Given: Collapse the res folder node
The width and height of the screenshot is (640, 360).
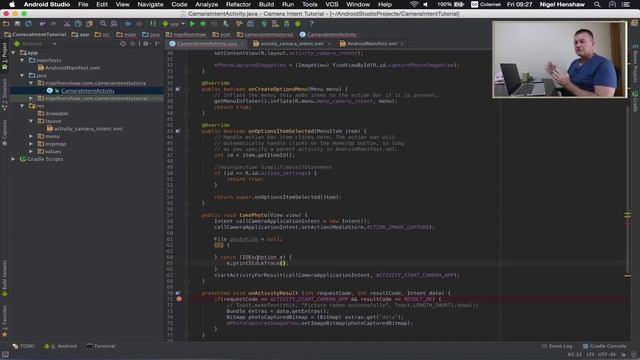Looking at the screenshot, I should (22, 106).
